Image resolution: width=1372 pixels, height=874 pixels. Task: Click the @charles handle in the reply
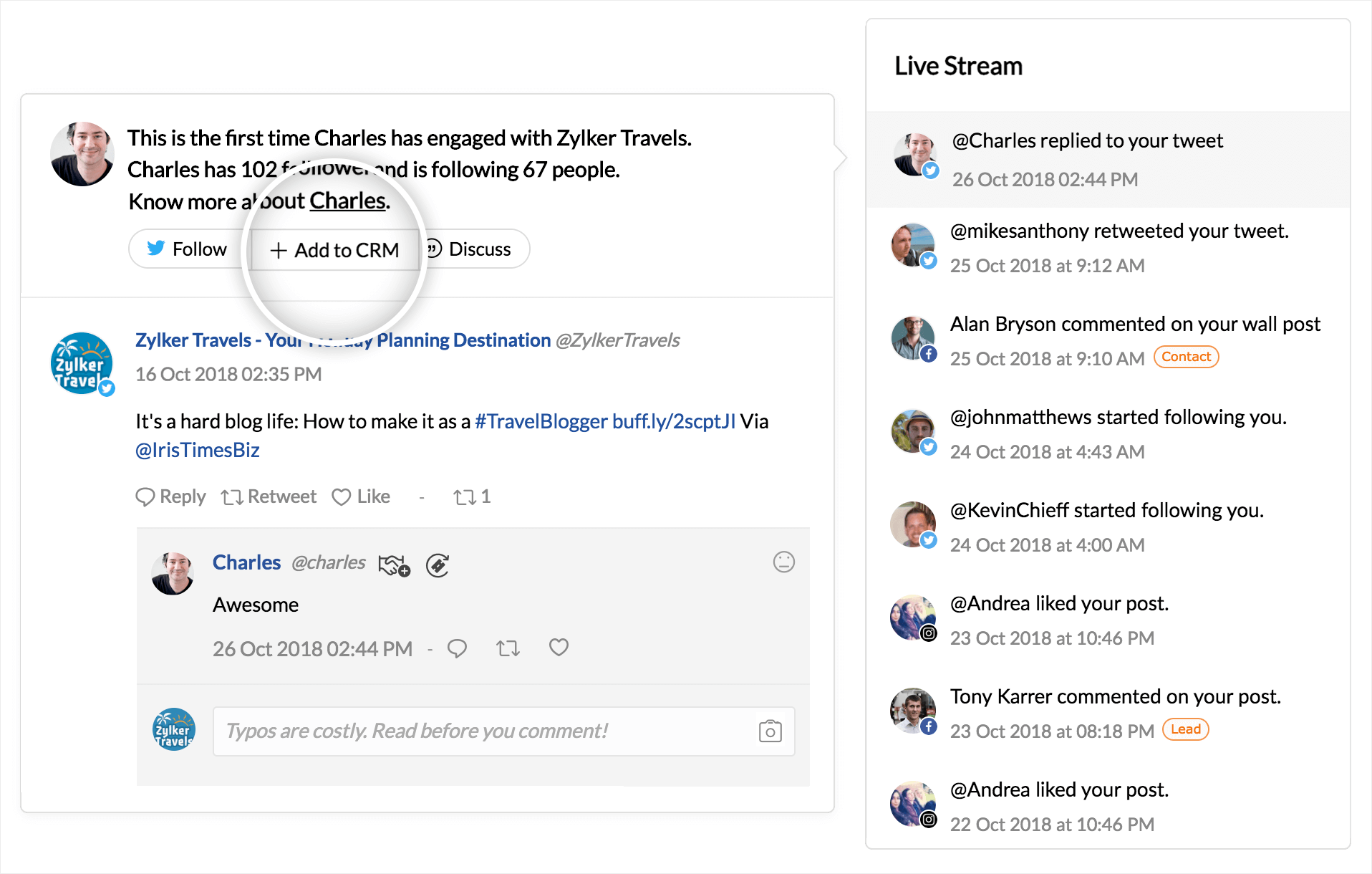pos(329,562)
